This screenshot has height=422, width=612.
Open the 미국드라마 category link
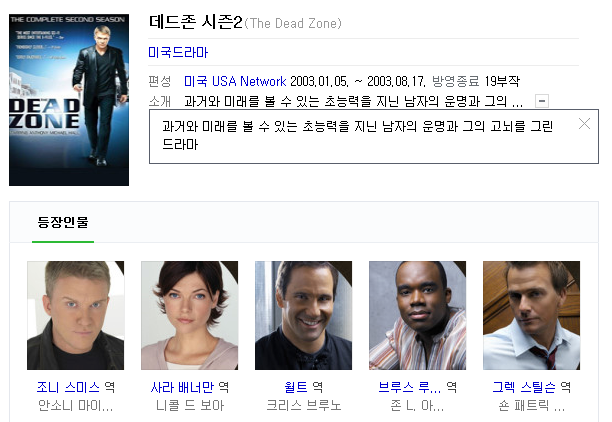(x=178, y=52)
